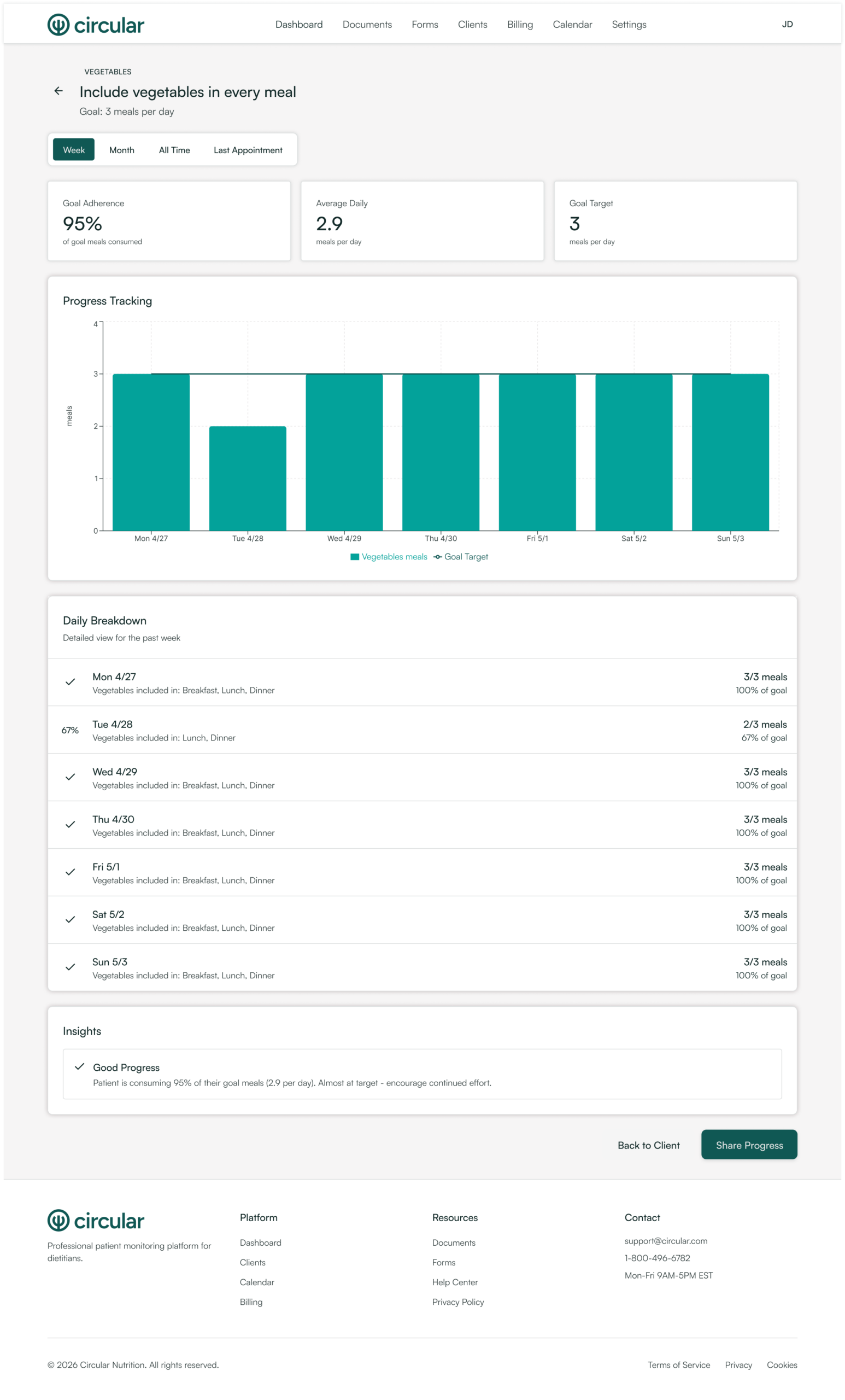The height and width of the screenshot is (1400, 845).
Task: Click the checkmark icon for Sun 5/3
Action: pyautogui.click(x=70, y=967)
